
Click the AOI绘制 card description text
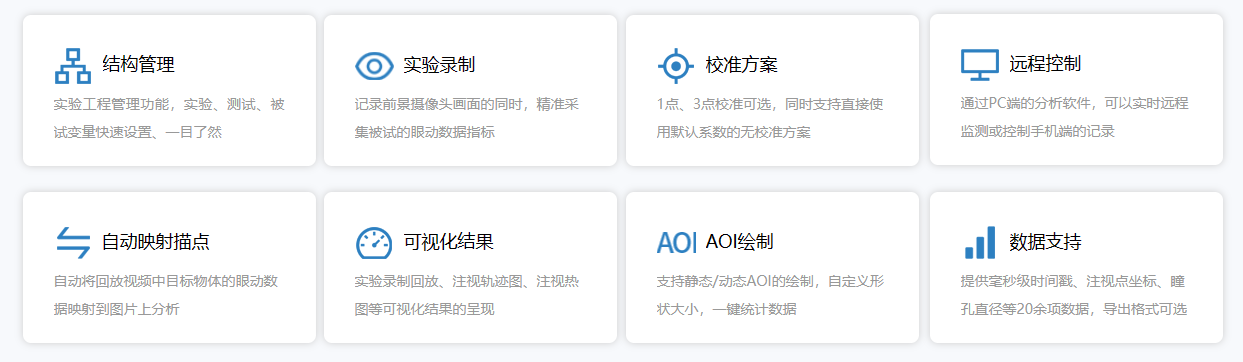(770, 294)
